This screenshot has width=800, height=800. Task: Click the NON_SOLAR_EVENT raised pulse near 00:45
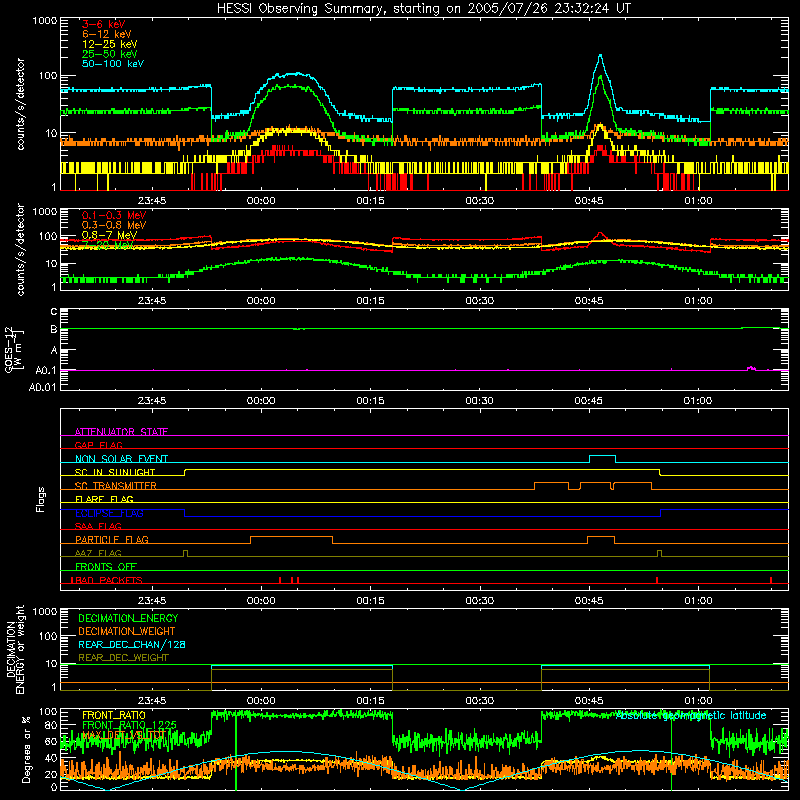(602, 456)
